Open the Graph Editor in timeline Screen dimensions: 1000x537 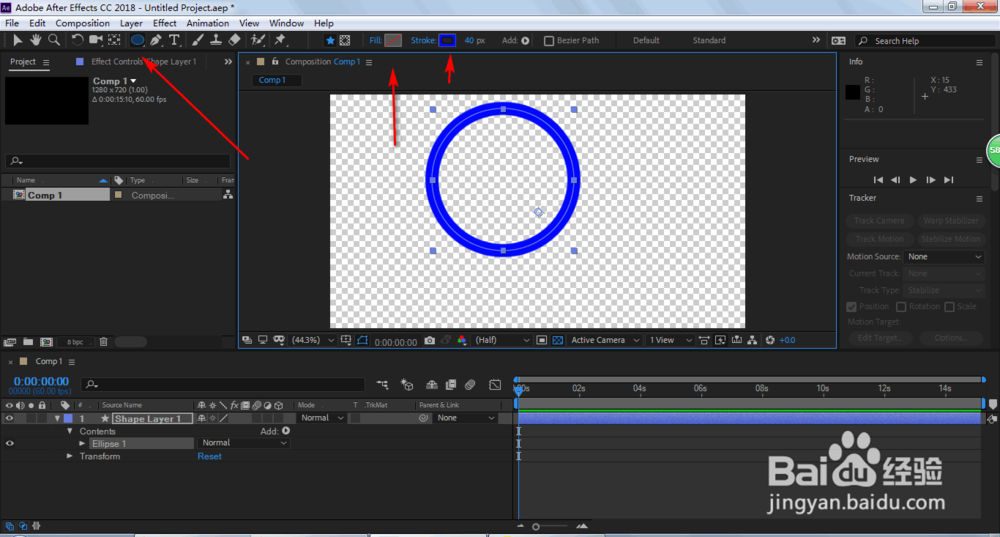click(x=495, y=385)
